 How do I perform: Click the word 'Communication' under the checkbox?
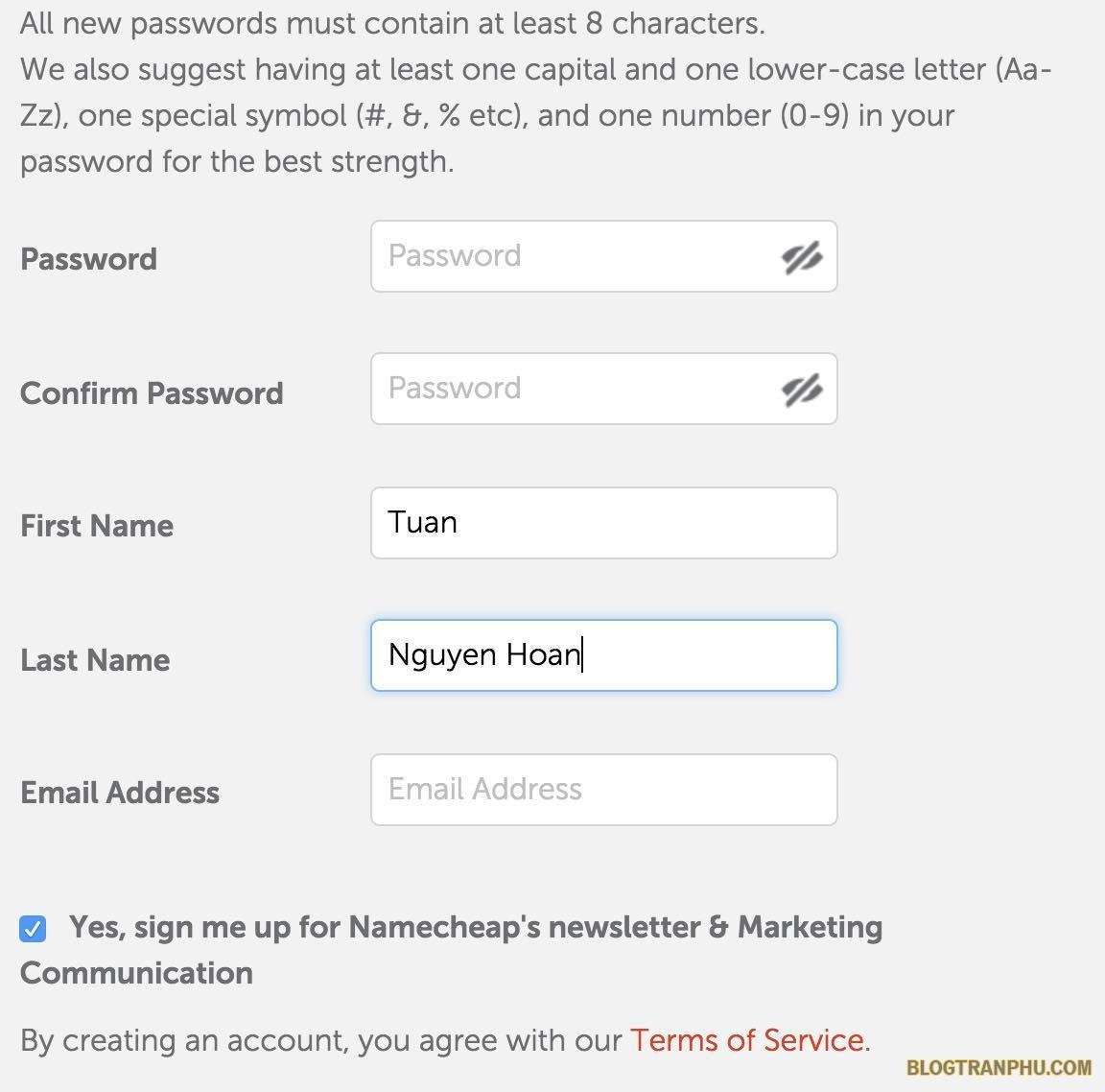(x=136, y=973)
